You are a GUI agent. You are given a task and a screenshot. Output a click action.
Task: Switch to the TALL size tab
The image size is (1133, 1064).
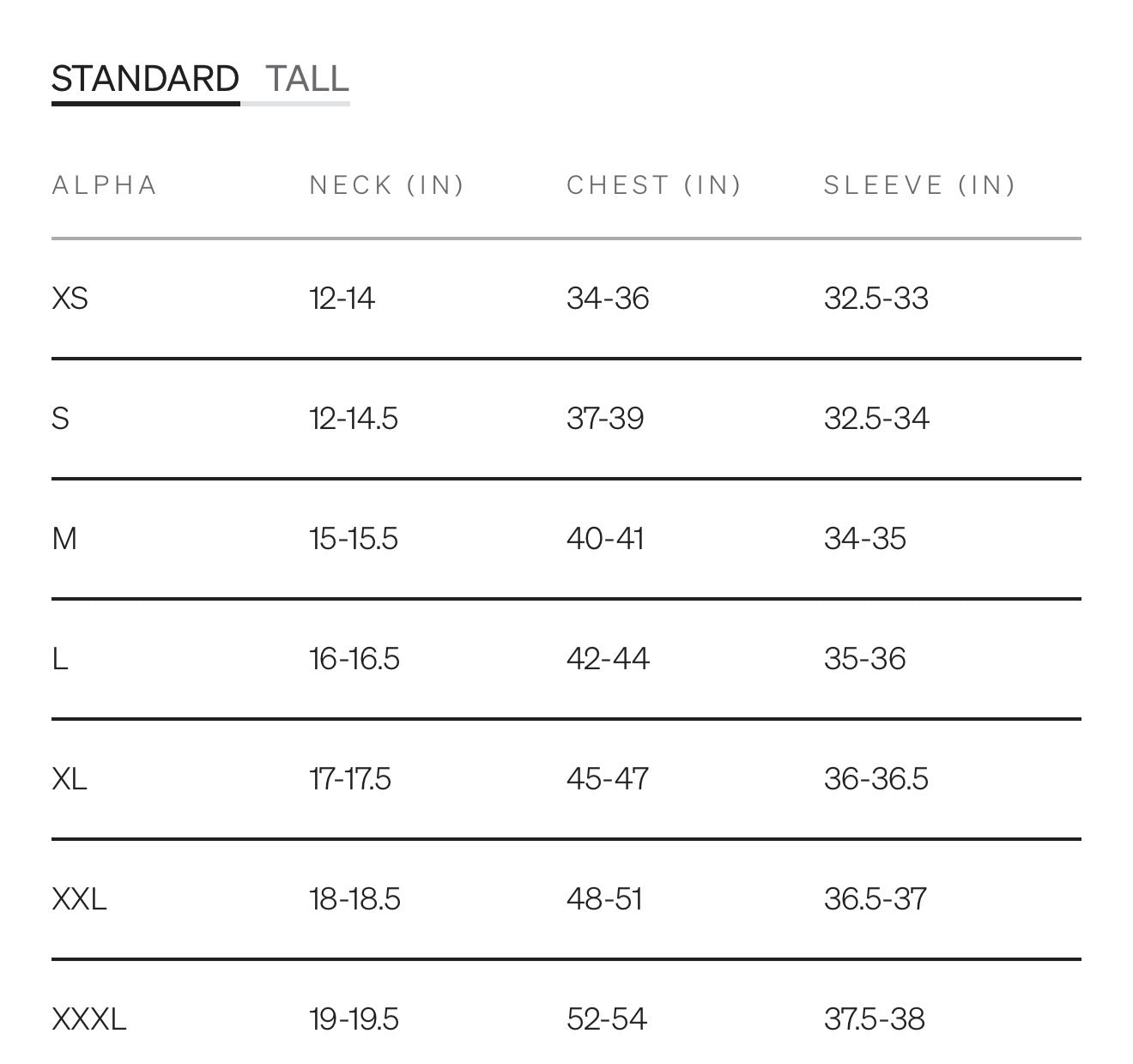[x=306, y=79]
